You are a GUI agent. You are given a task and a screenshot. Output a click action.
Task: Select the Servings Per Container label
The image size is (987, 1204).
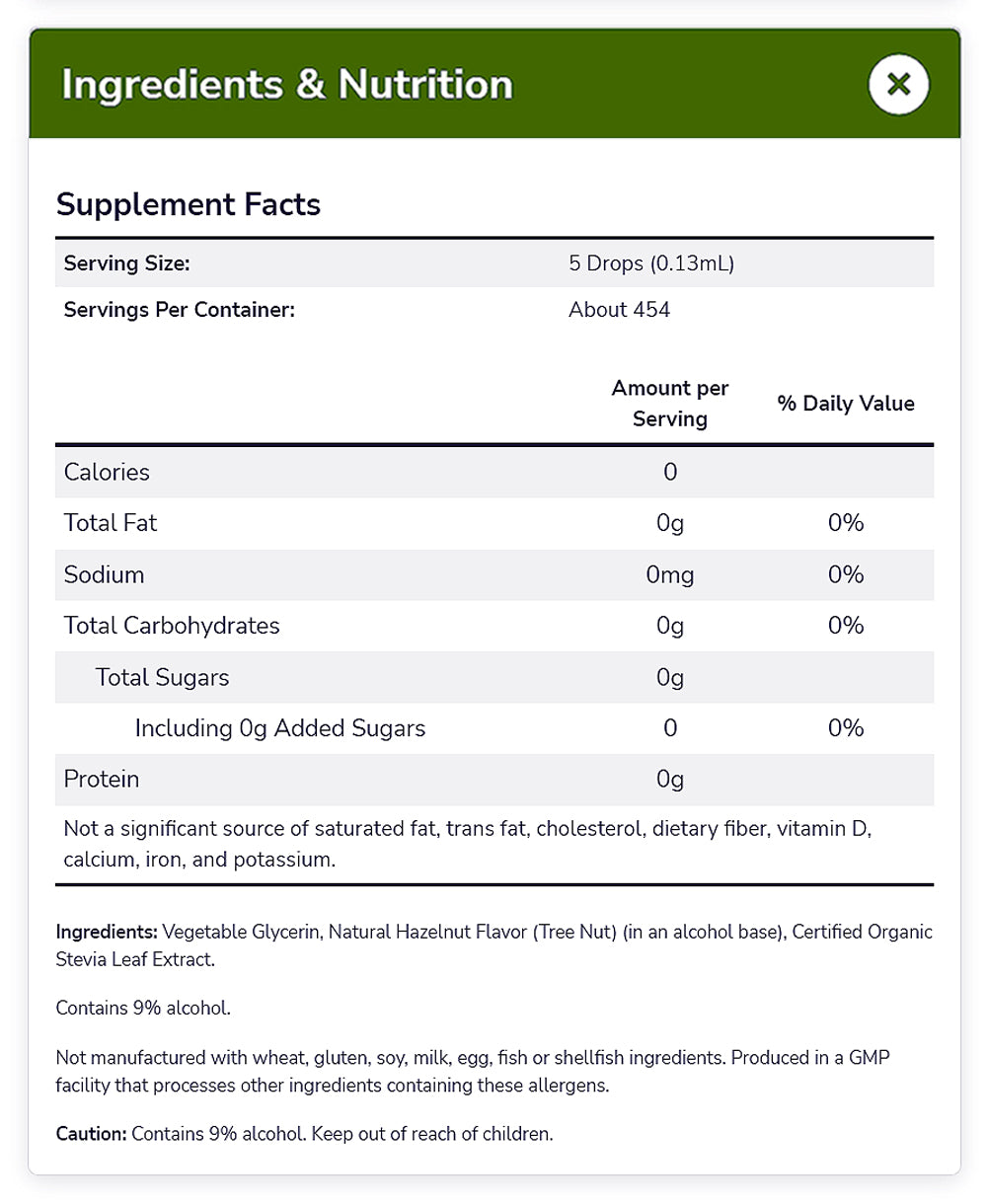tap(180, 310)
